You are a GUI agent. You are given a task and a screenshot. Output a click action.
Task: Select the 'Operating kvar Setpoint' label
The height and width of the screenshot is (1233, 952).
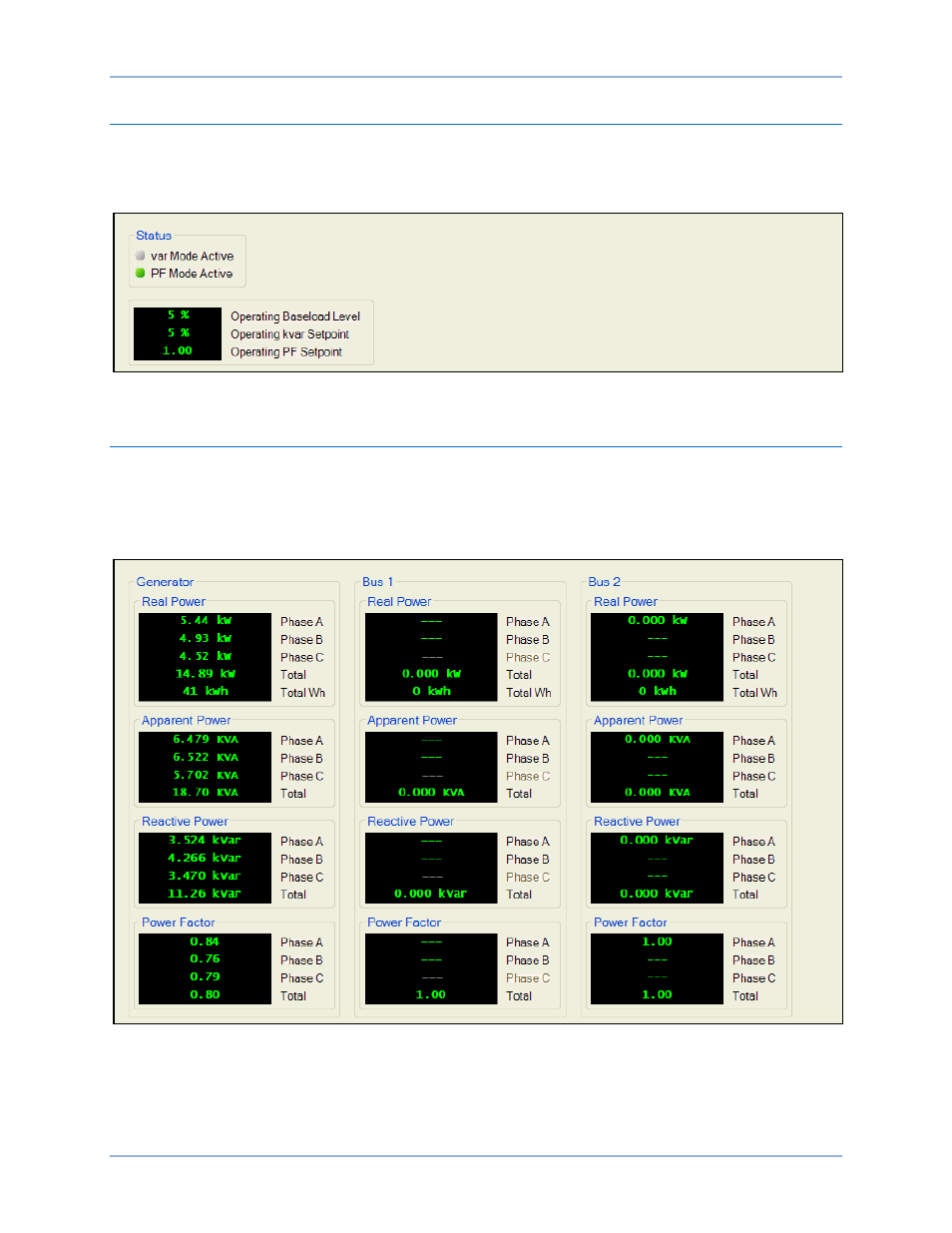click(289, 334)
